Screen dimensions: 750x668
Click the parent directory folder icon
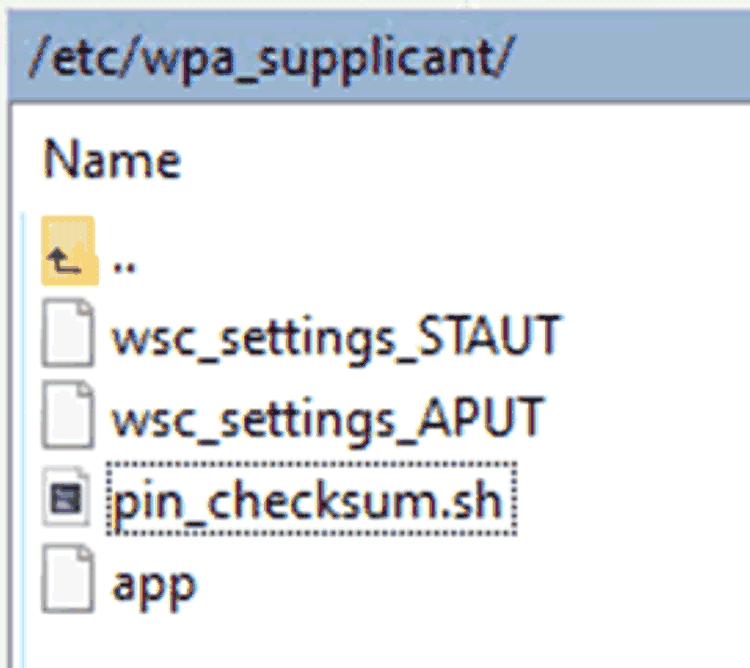click(67, 251)
